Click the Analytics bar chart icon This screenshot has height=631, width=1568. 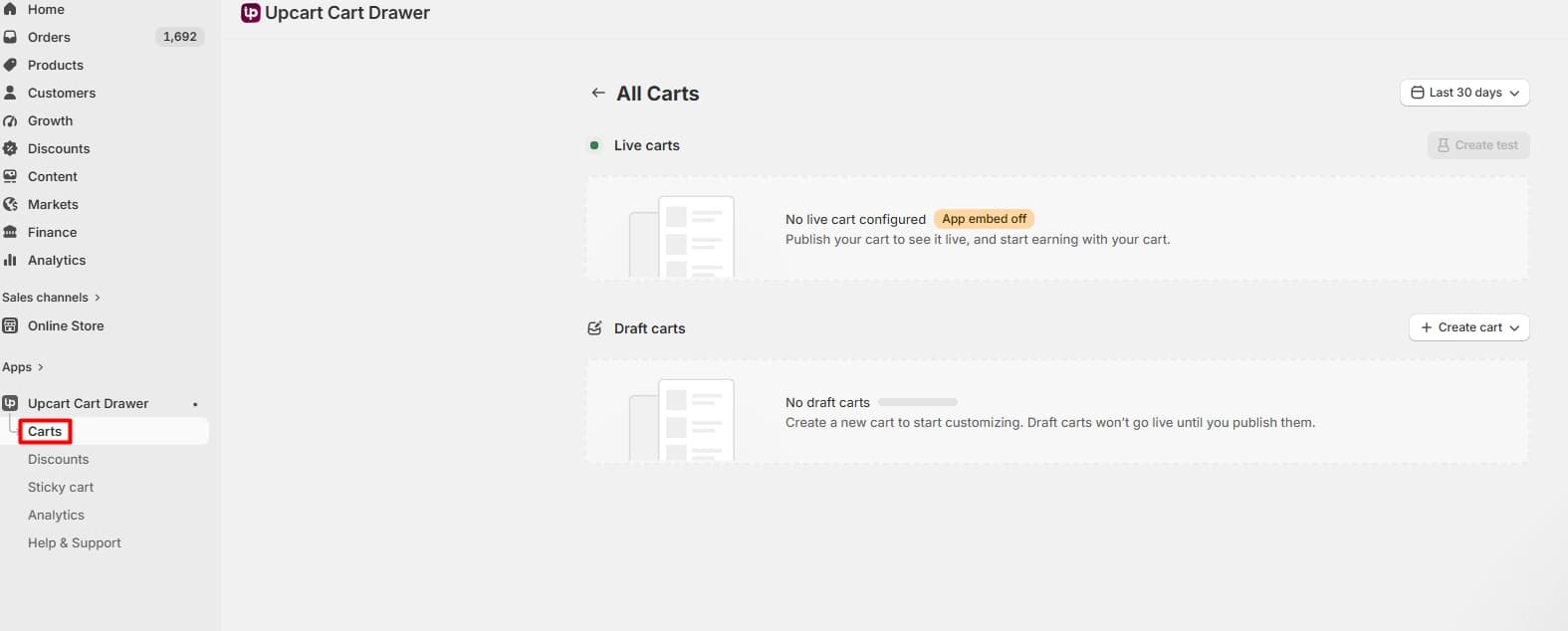click(x=10, y=260)
